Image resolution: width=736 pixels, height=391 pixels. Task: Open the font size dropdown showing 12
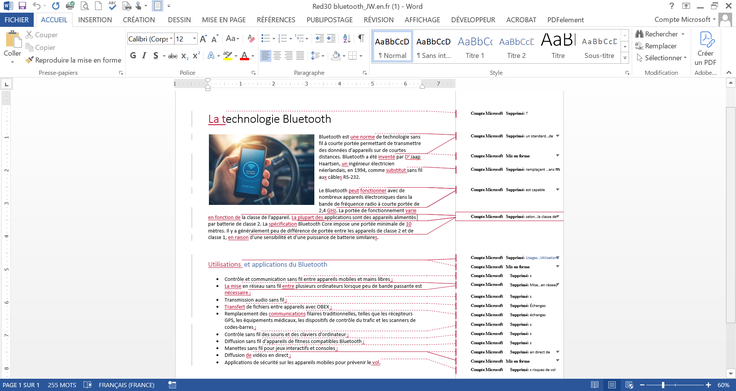[194, 38]
